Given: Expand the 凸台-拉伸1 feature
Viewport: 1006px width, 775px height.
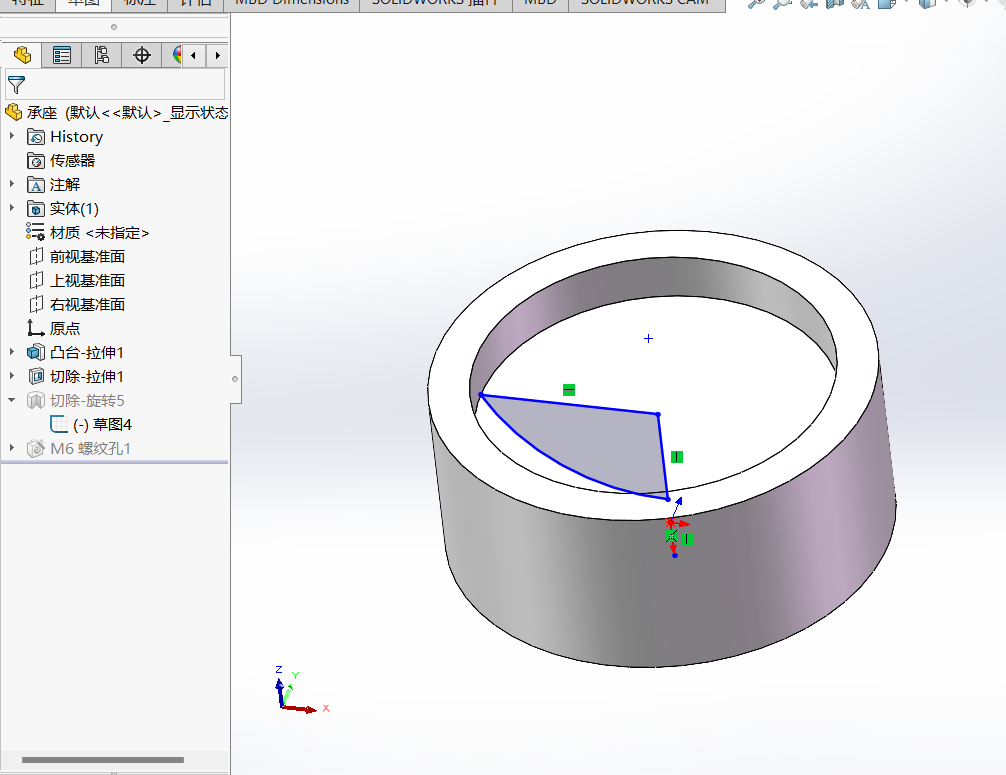Looking at the screenshot, I should pyautogui.click(x=12, y=352).
